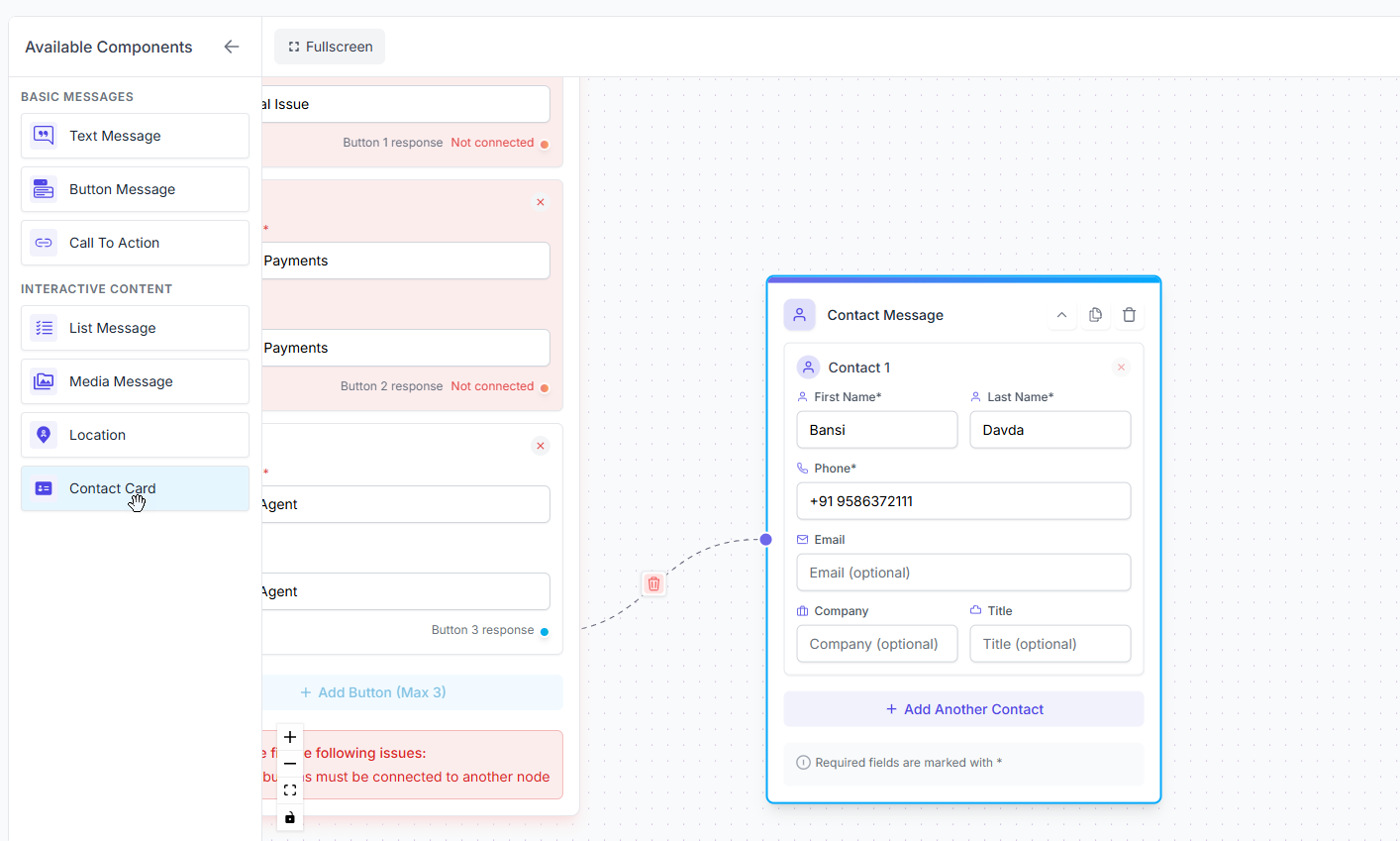Zoom in on the flow canvas

click(x=289, y=736)
